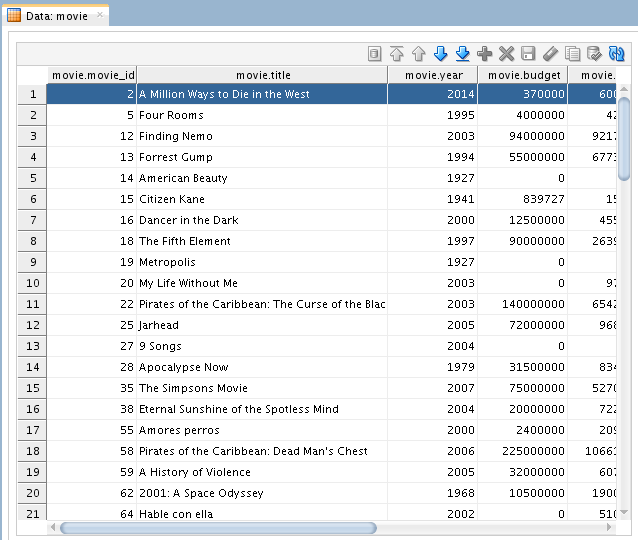Switch to the Data: movie tab
This screenshot has width=638, height=540.
click(x=56, y=15)
